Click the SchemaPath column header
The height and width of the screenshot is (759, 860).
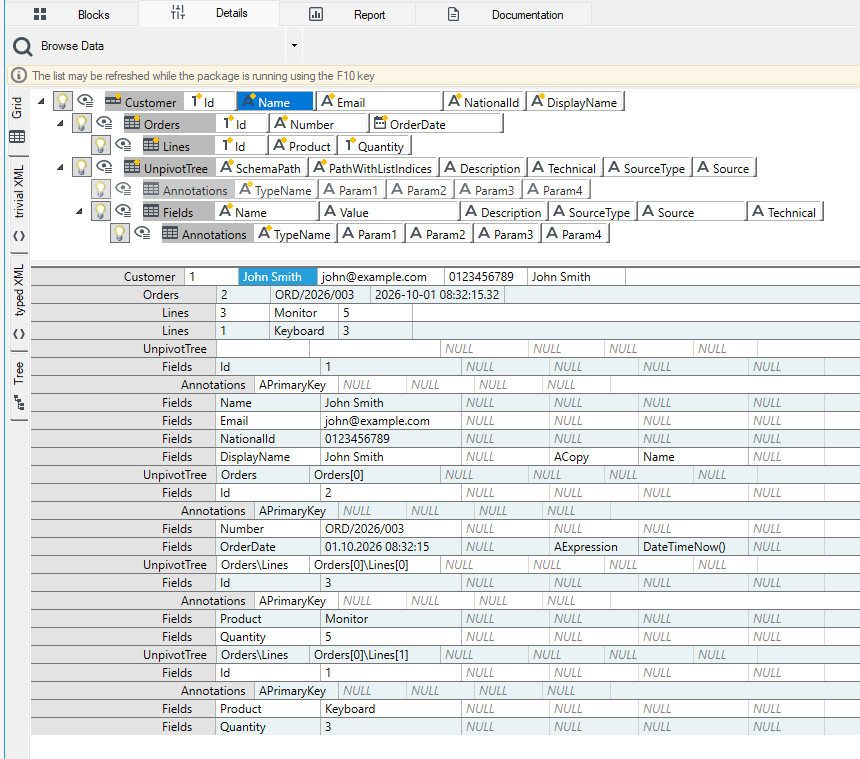(x=261, y=168)
